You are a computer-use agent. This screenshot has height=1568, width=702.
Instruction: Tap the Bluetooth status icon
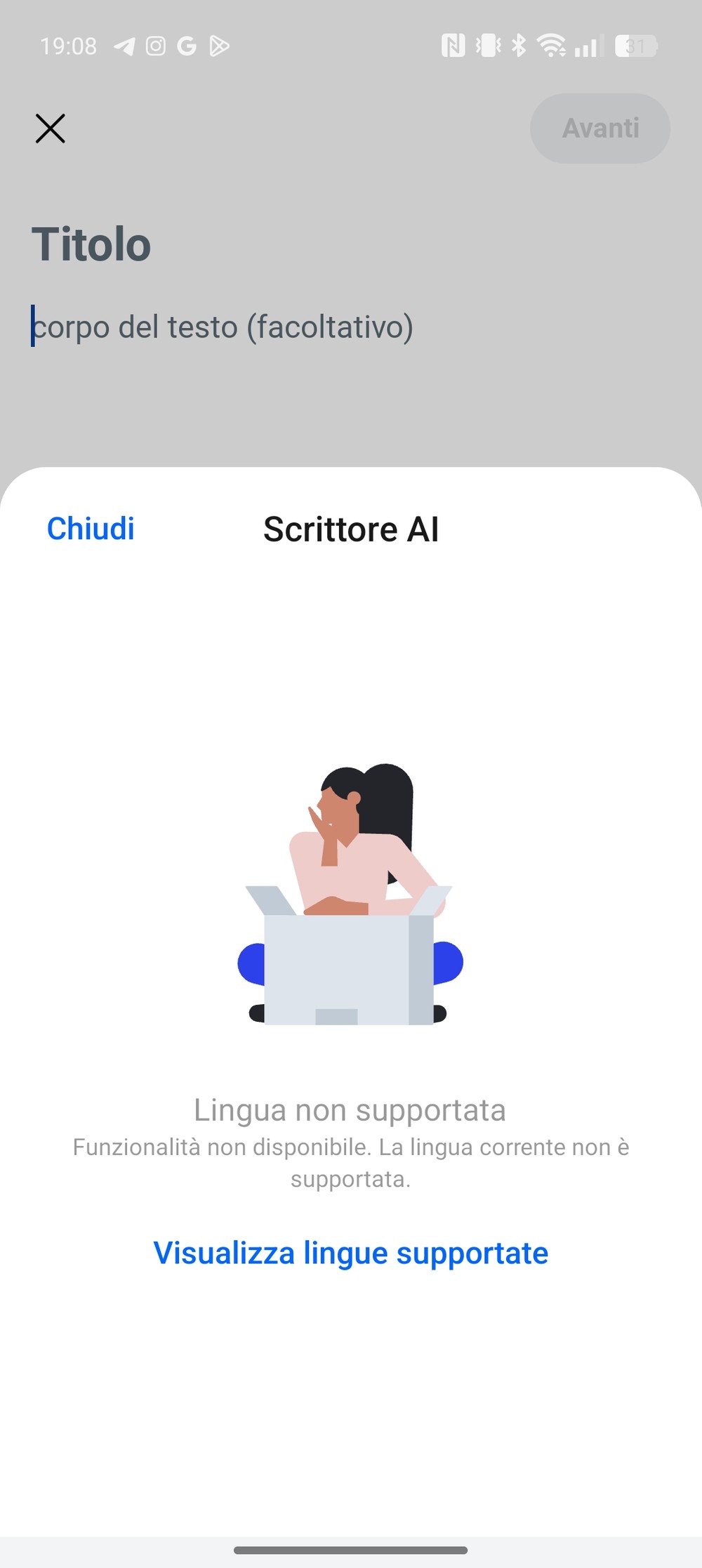tap(519, 46)
